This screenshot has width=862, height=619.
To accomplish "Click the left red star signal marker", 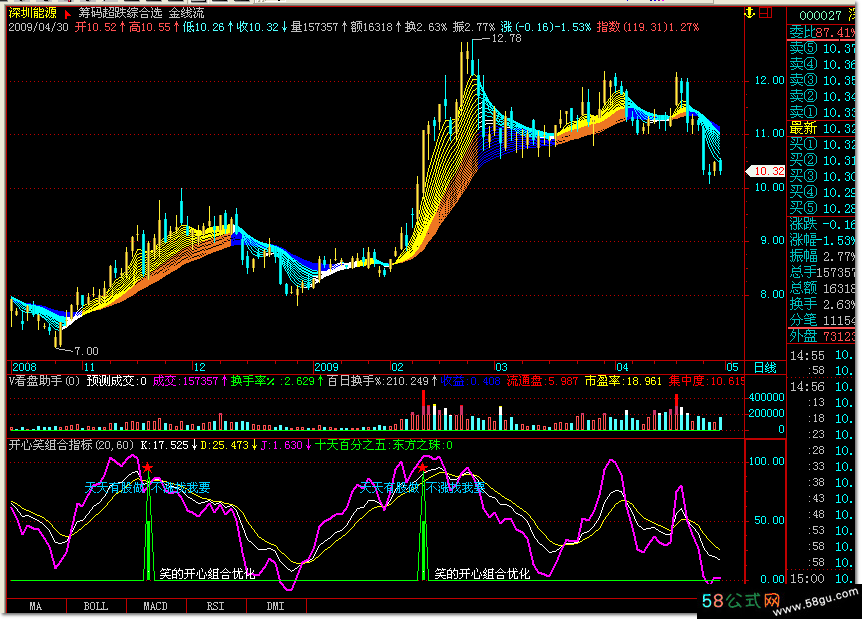I will (148, 468).
